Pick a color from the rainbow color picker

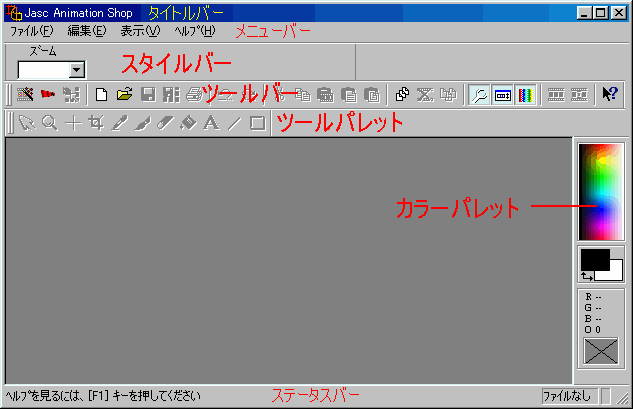(601, 192)
